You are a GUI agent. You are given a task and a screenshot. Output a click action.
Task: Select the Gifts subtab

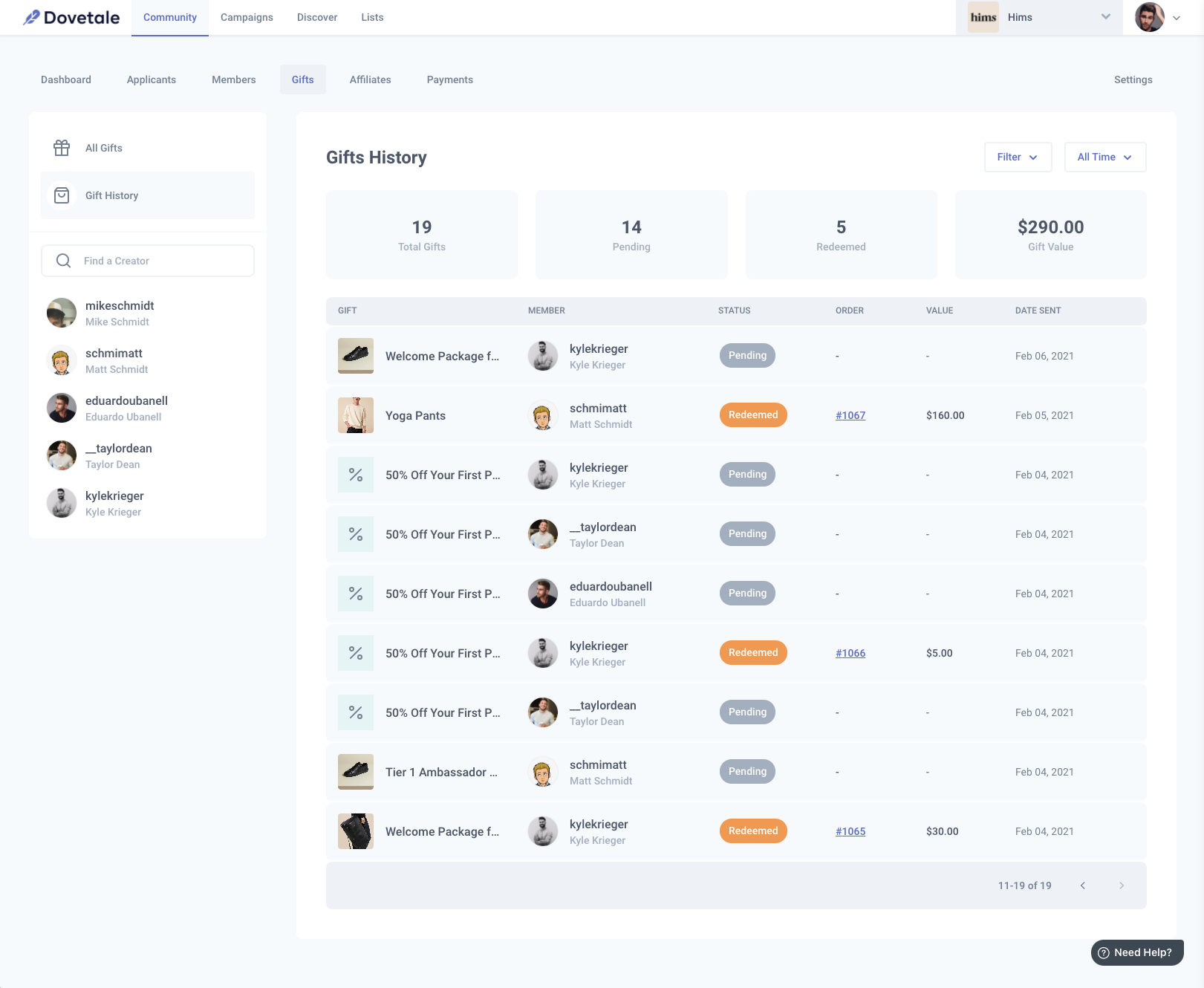tap(302, 79)
